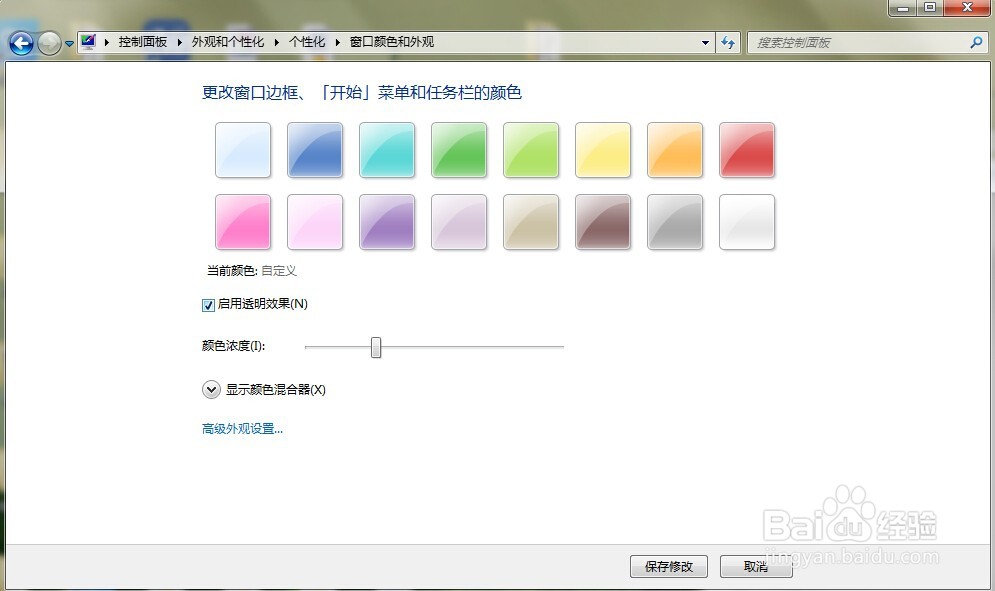Screen dimensions: 995x591
Task: Expand 显示颜色混合器
Action: tap(211, 389)
